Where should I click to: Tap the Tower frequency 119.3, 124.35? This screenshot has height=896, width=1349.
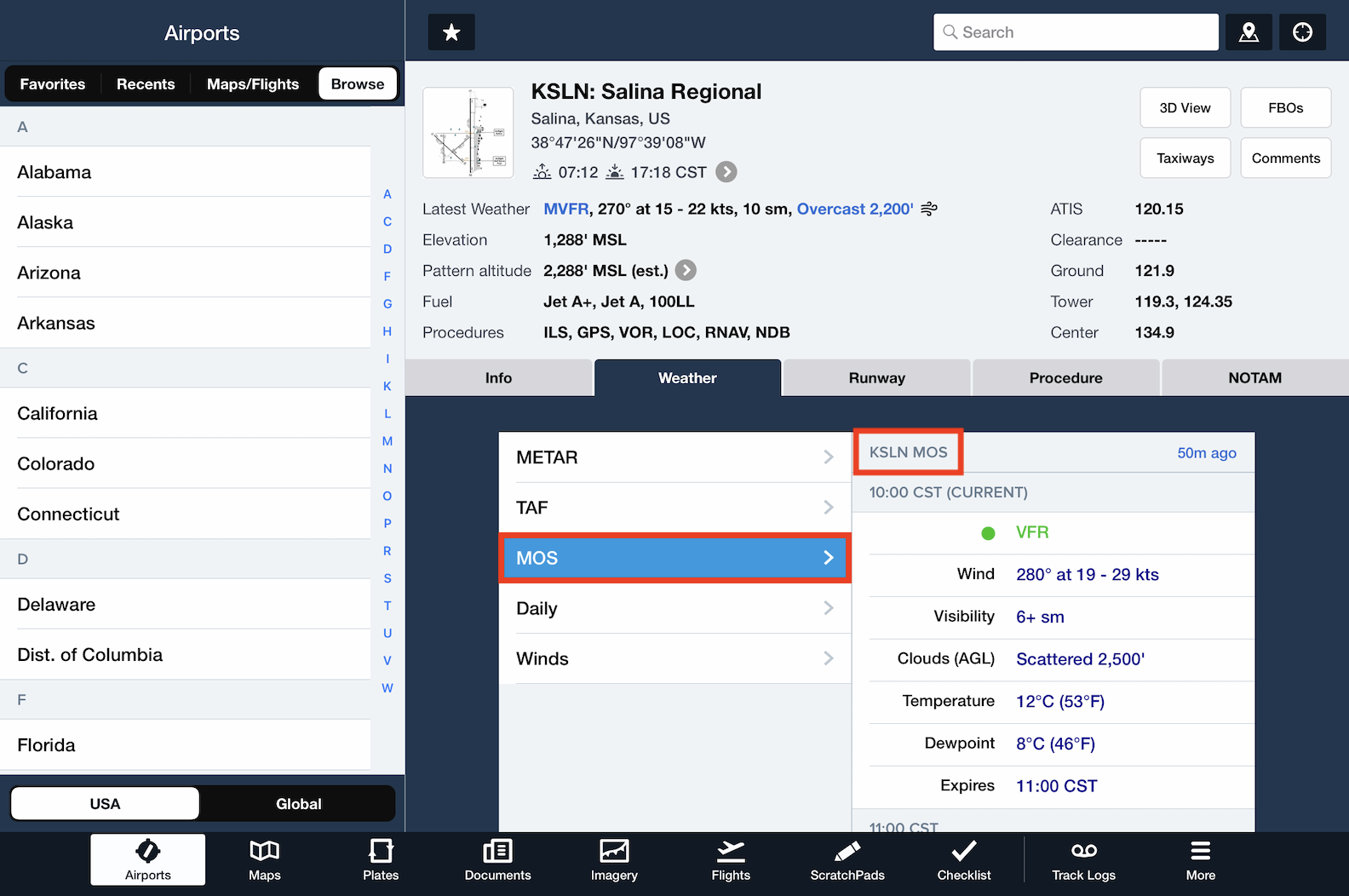[1183, 302]
